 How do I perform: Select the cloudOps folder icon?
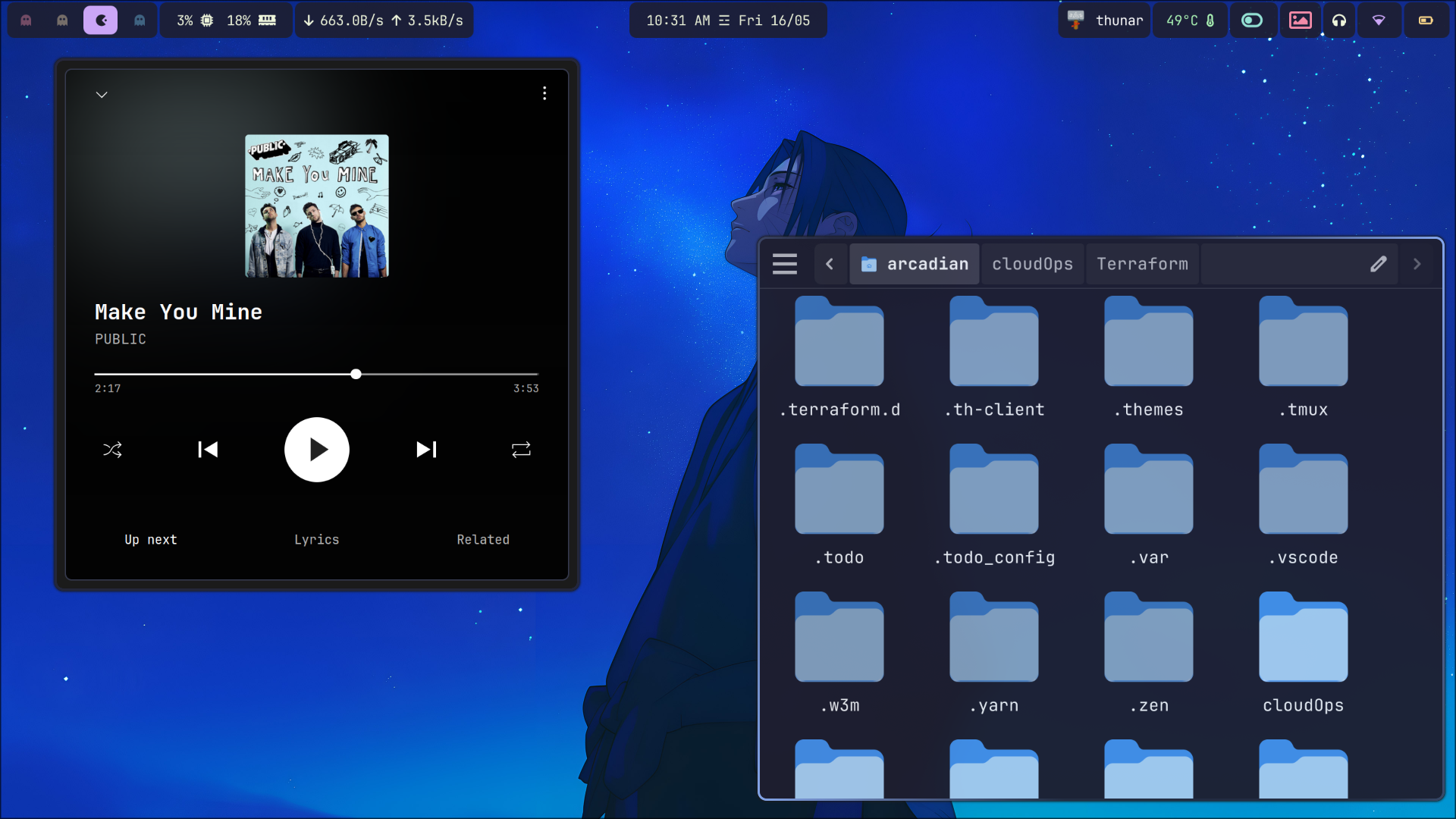coord(1304,638)
